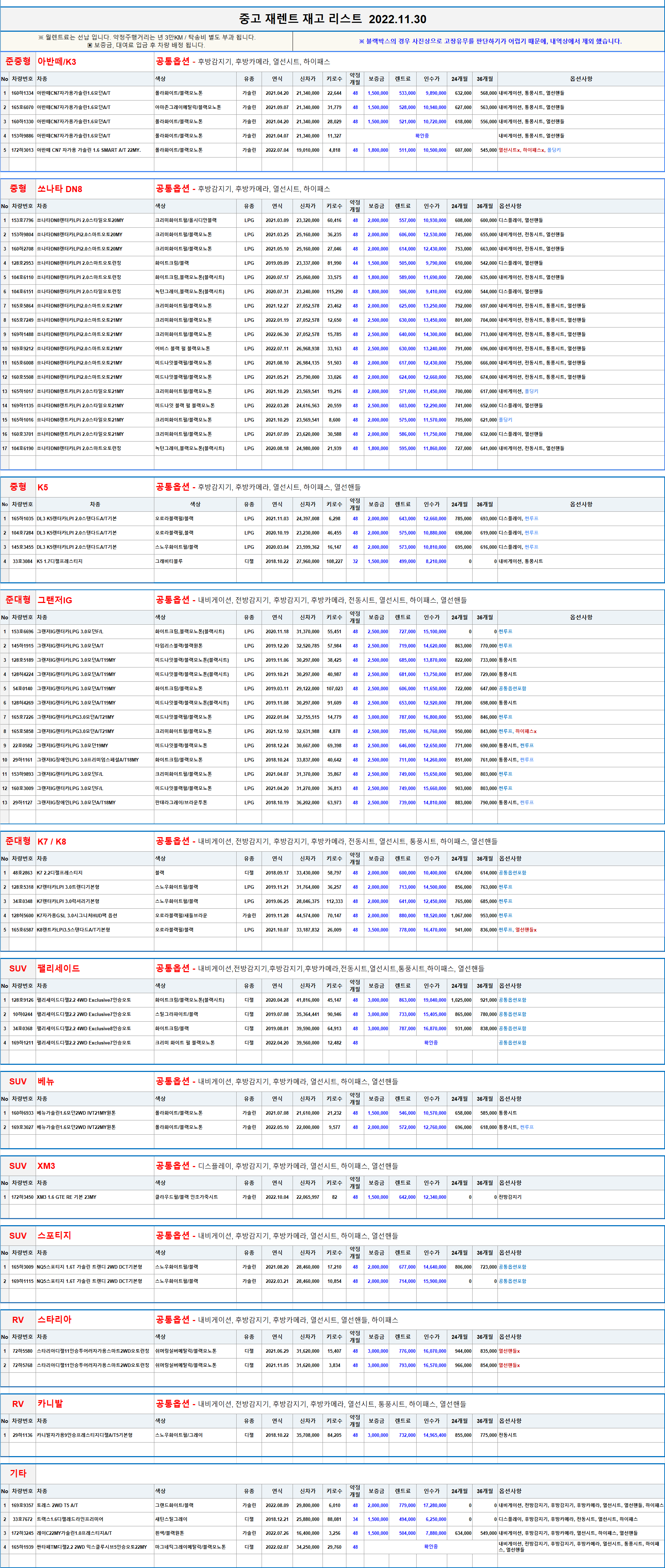Viewport: 665px width, 1568px height.
Task: Click vehicle number cell '128호2953'
Action: (x=22, y=263)
